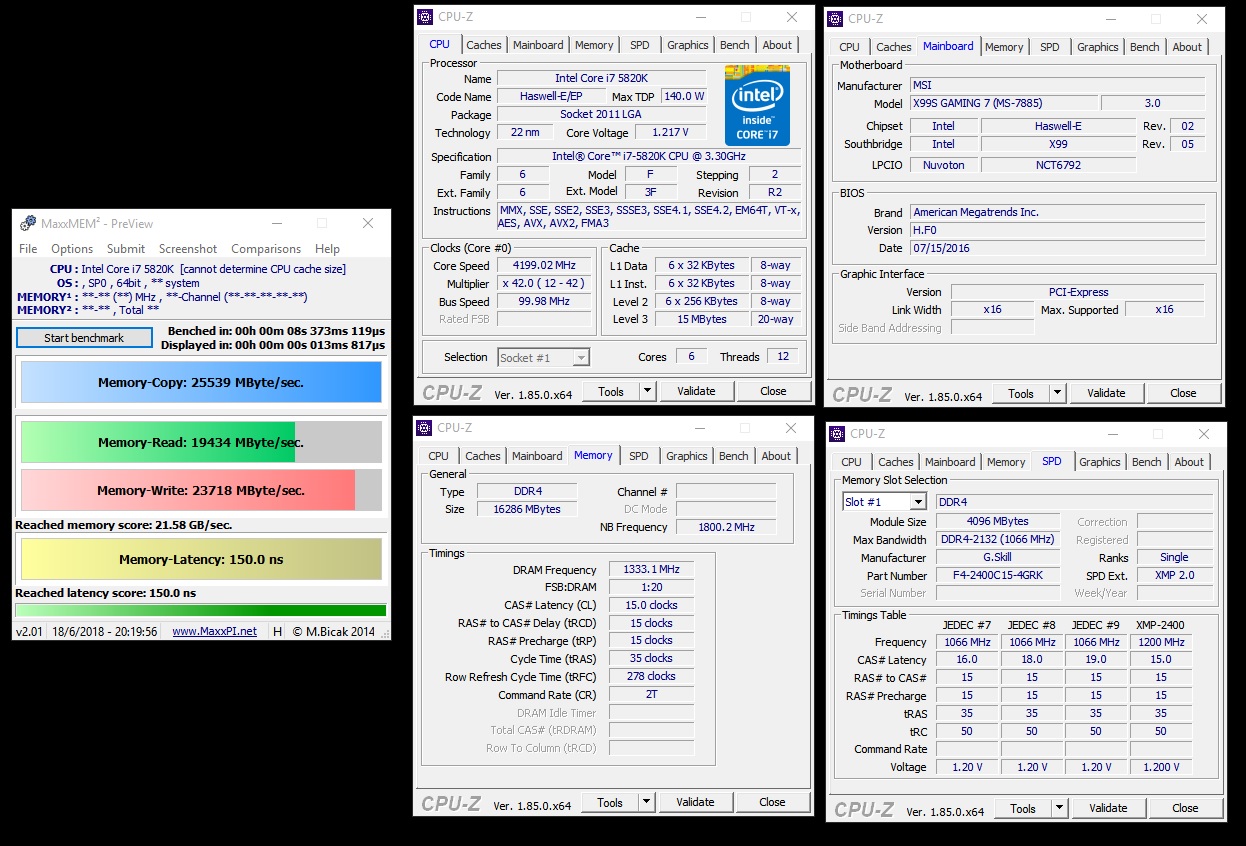Open Tools dropdown arrow in Mainboard window

pos(1057,393)
